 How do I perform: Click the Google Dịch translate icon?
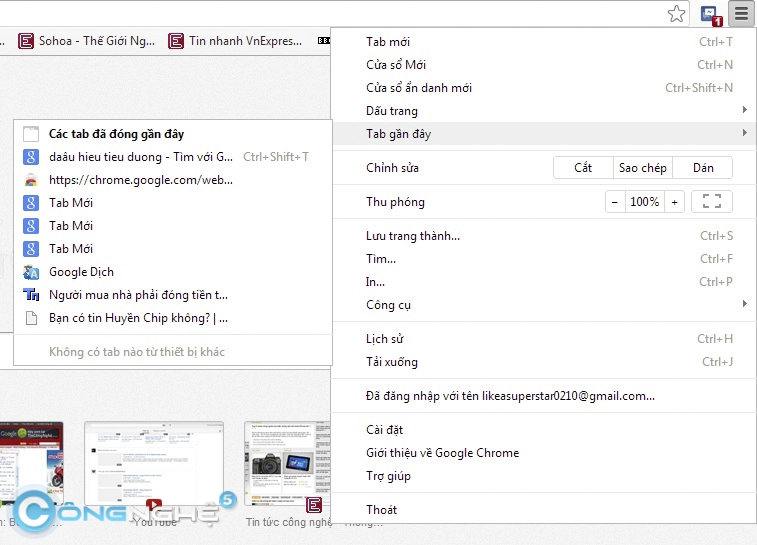tap(31, 272)
